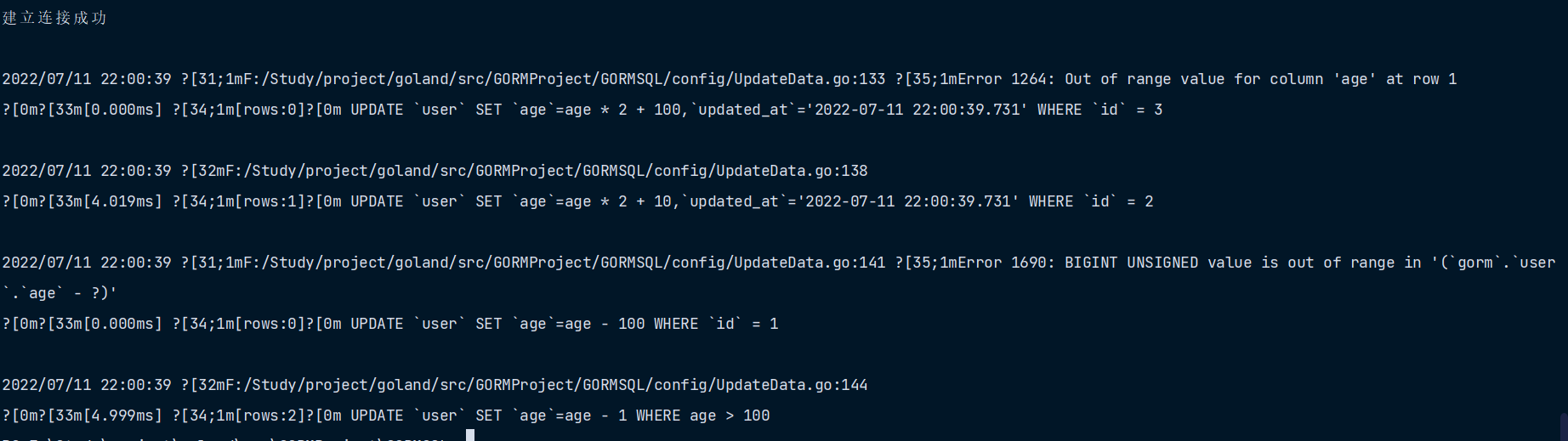This screenshot has width=1568, height=441.
Task: Click the first '2022/07/11 22:00:39' timestamp
Action: 87,79
